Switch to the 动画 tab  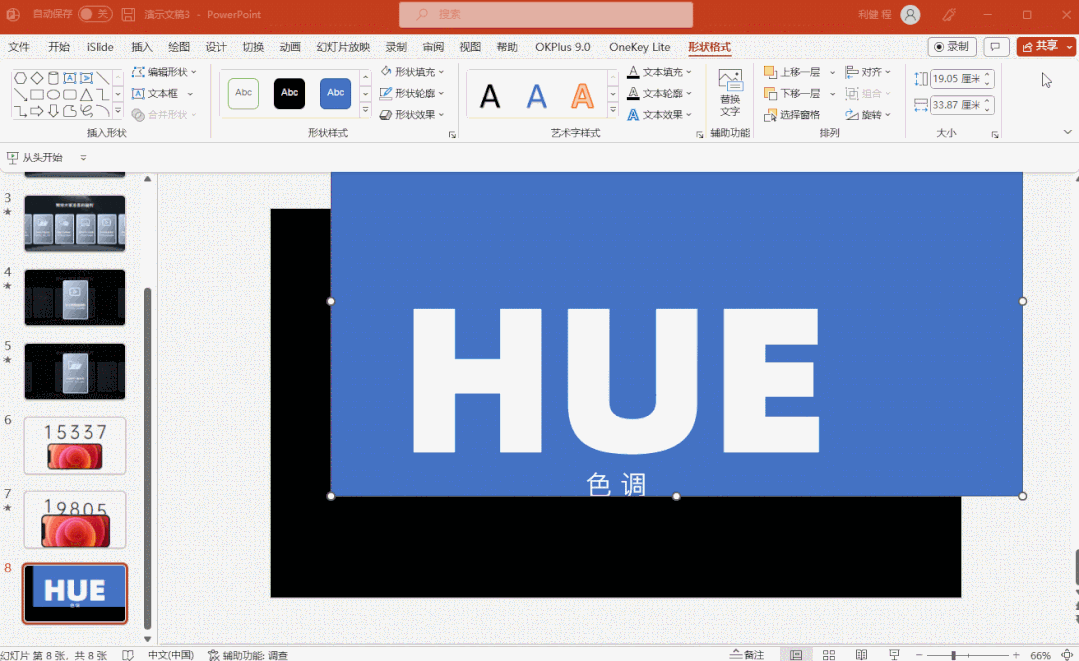[290, 47]
